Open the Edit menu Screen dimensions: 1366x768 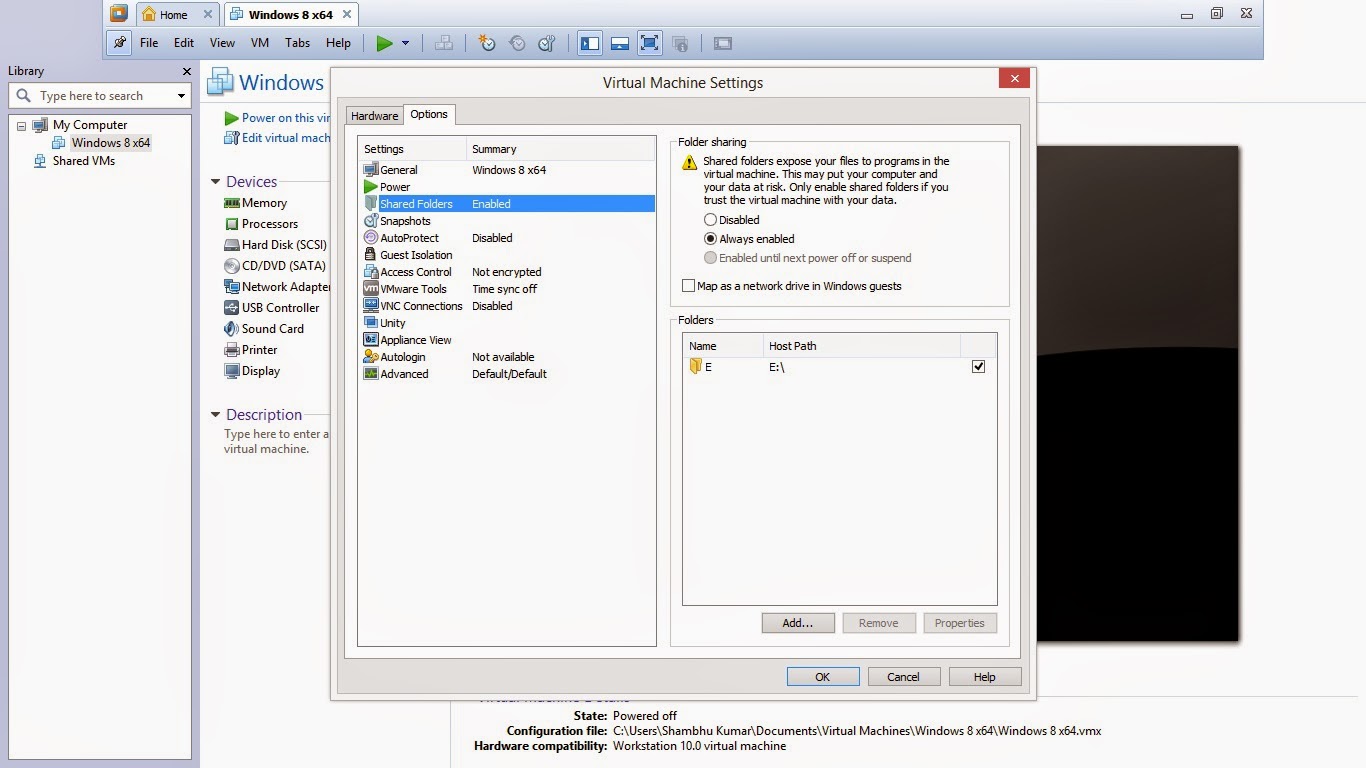coord(184,43)
